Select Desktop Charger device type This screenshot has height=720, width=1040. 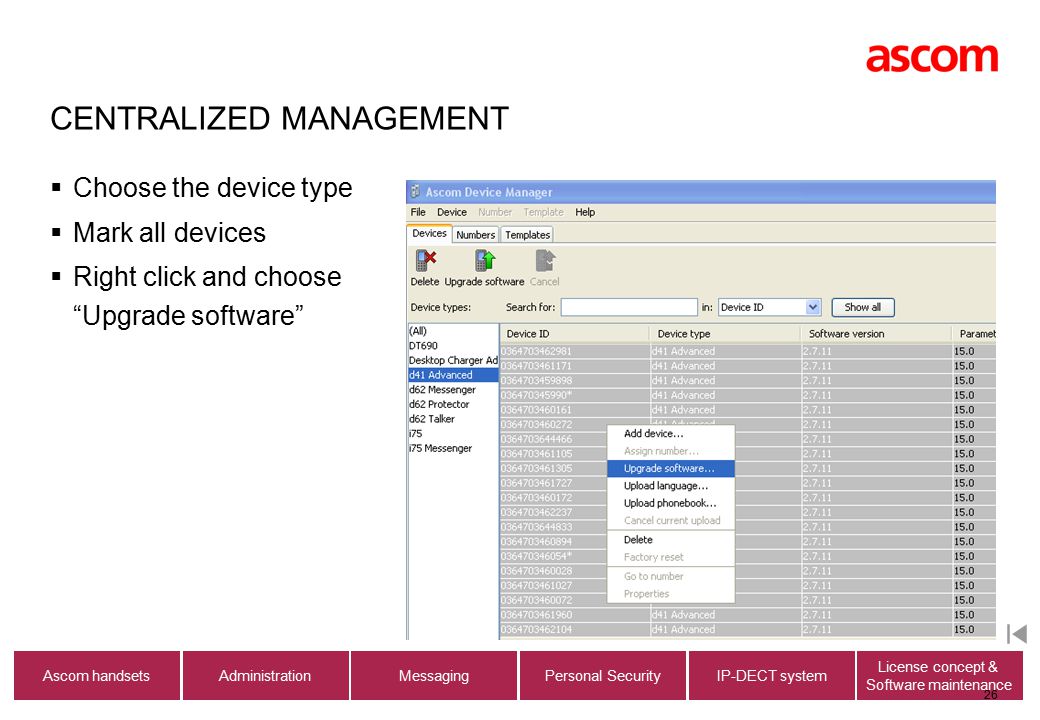(x=453, y=360)
